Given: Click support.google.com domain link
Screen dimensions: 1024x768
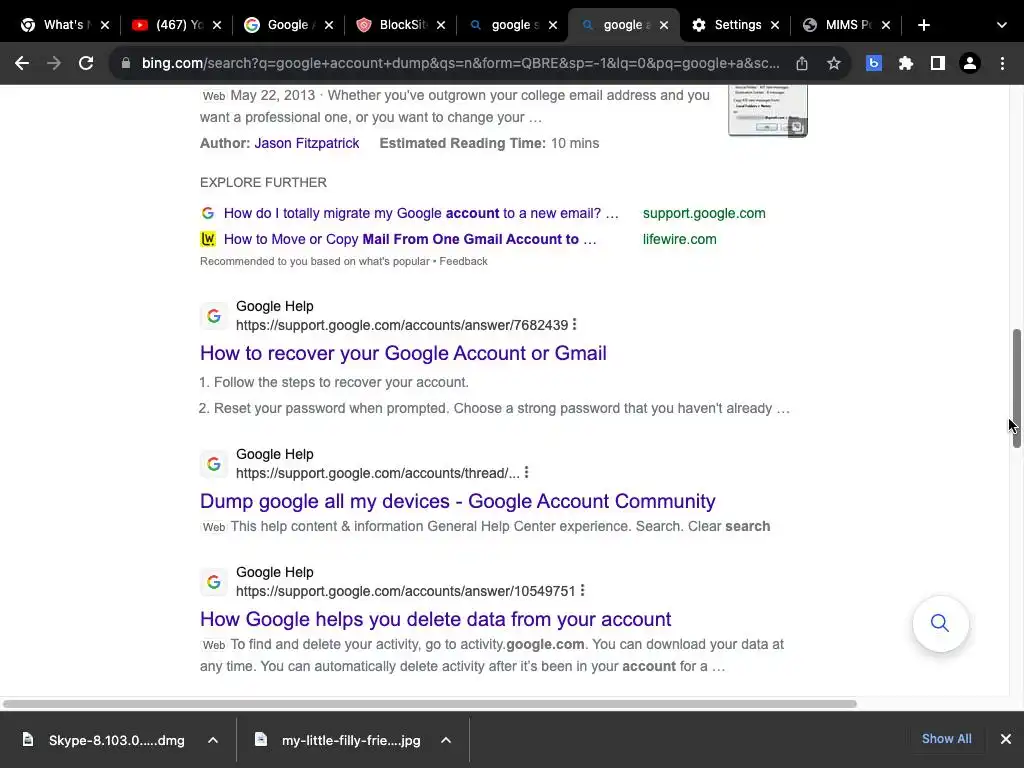Looking at the screenshot, I should click(x=704, y=213).
